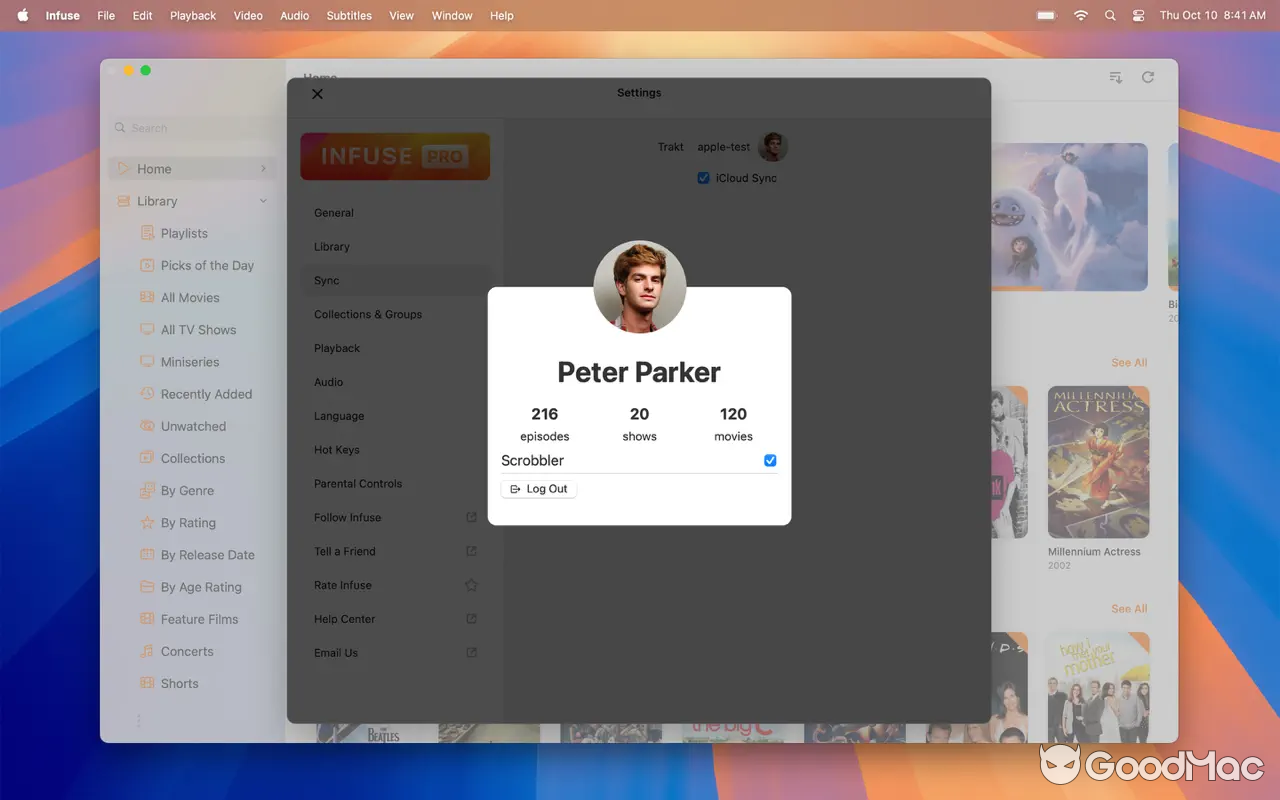Click the Email Us external link icon
This screenshot has width=1280, height=800.
pos(471,653)
